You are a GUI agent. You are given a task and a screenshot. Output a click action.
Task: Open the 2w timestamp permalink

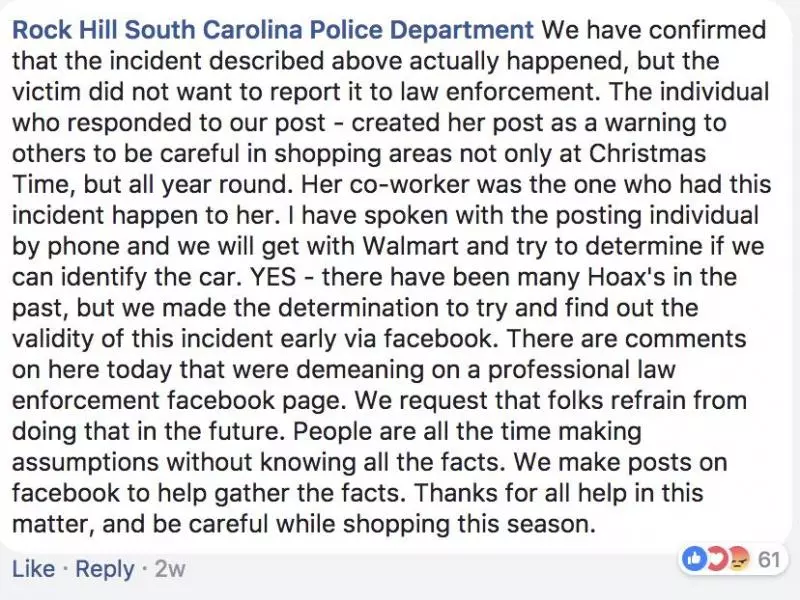click(x=169, y=569)
